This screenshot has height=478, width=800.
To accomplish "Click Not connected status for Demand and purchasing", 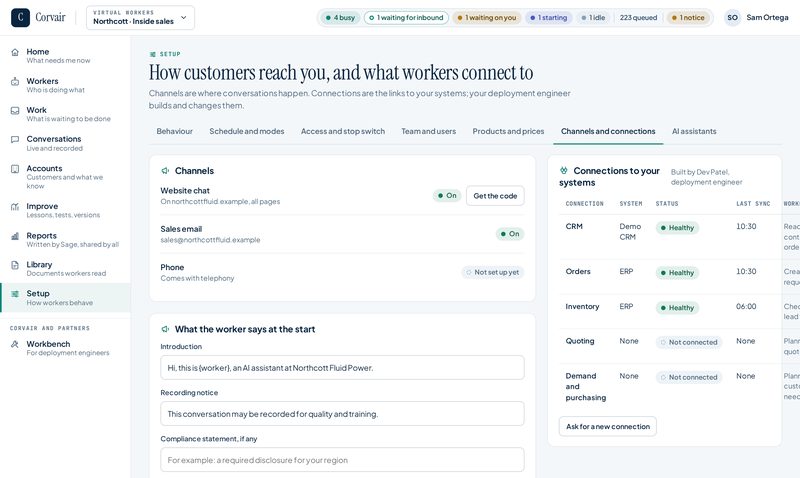I will pyautogui.click(x=689, y=377).
